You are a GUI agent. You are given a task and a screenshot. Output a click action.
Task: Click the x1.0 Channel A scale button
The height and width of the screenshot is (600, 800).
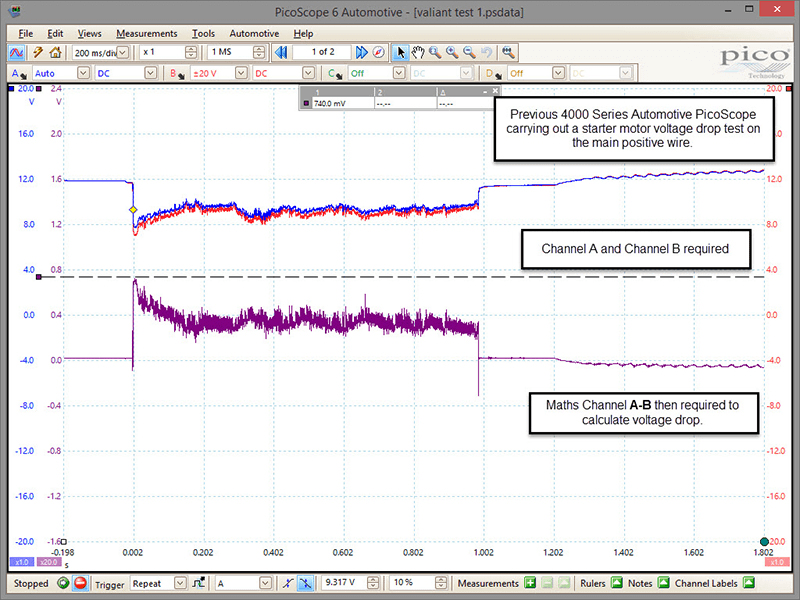[x=21, y=562]
